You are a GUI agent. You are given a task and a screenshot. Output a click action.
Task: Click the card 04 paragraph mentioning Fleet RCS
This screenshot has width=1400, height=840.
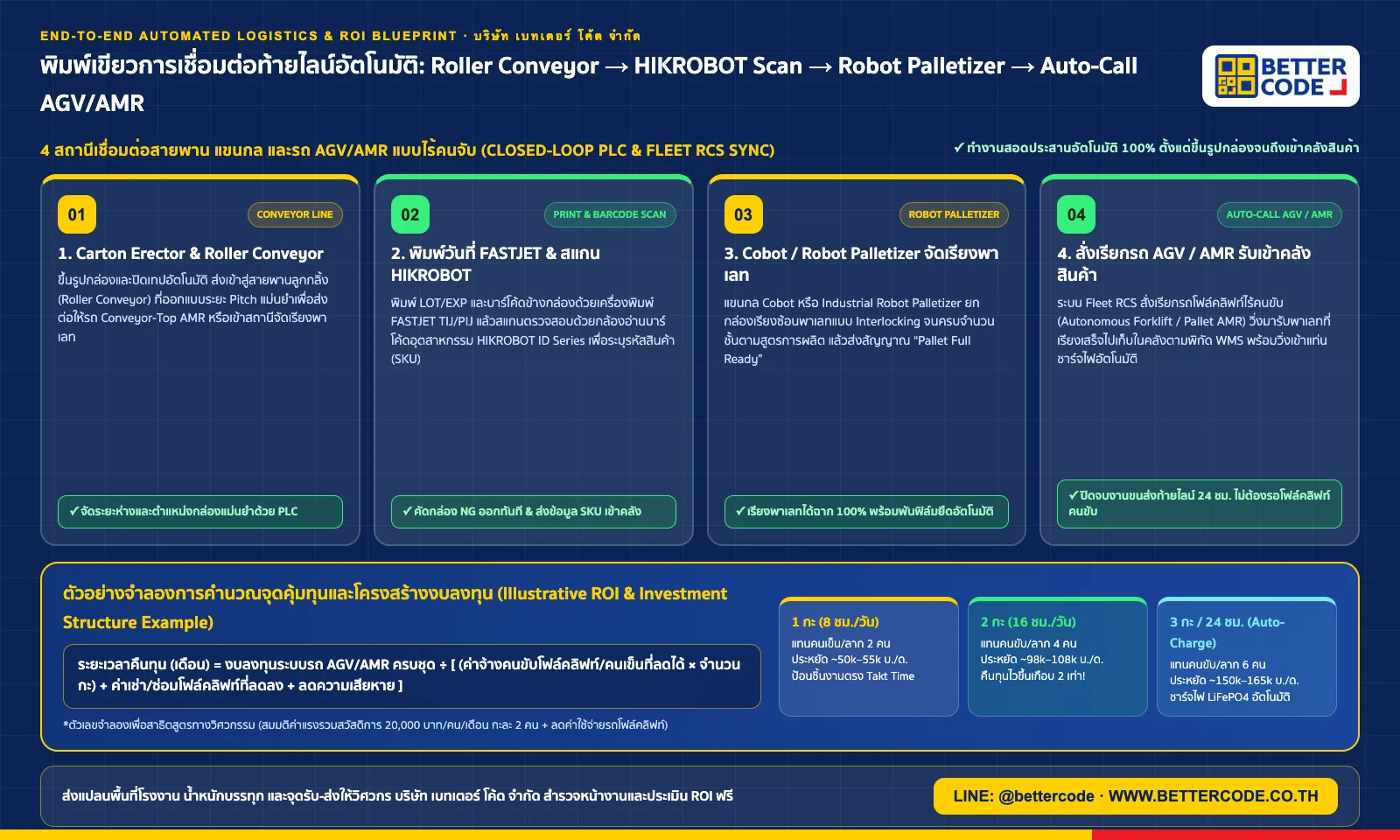click(x=1193, y=331)
